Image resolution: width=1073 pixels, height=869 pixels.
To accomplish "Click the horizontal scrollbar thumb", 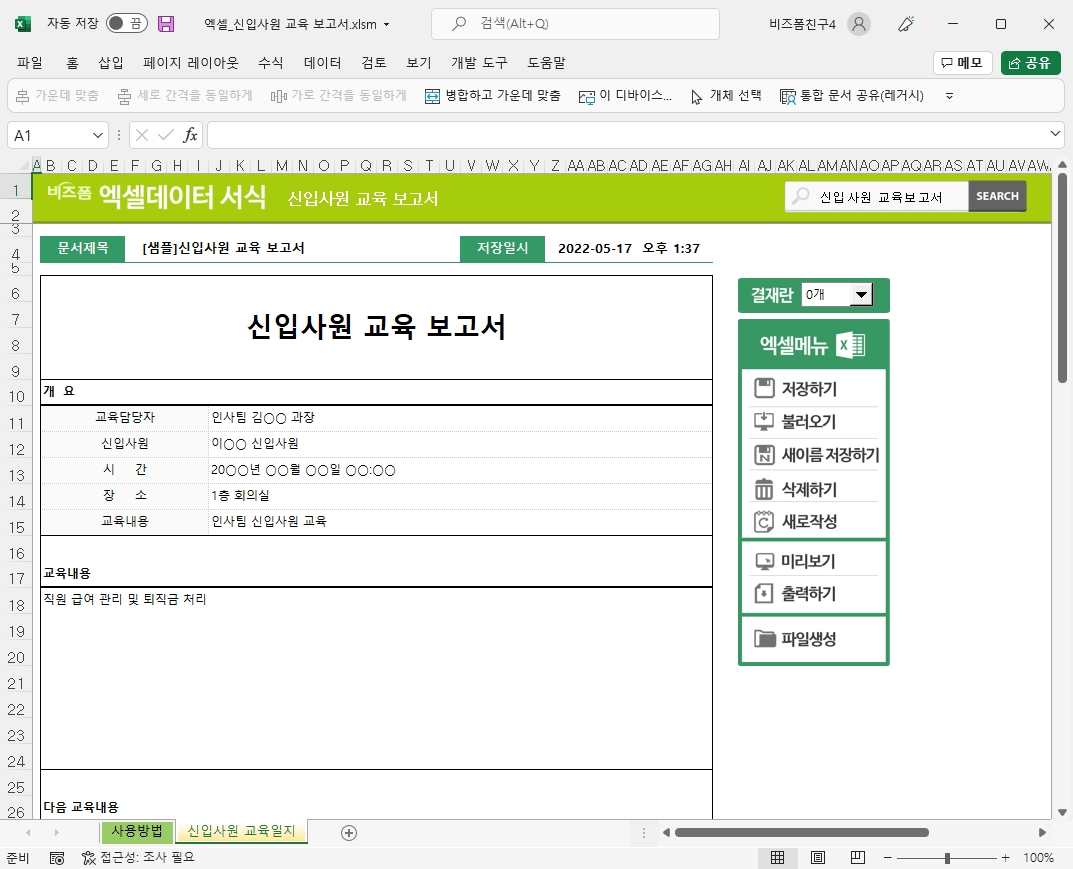I will (801, 833).
